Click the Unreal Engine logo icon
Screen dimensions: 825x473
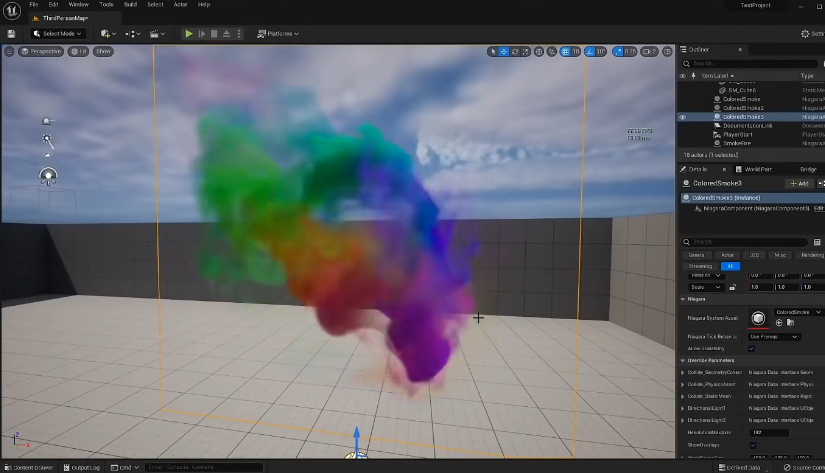pyautogui.click(x=12, y=11)
